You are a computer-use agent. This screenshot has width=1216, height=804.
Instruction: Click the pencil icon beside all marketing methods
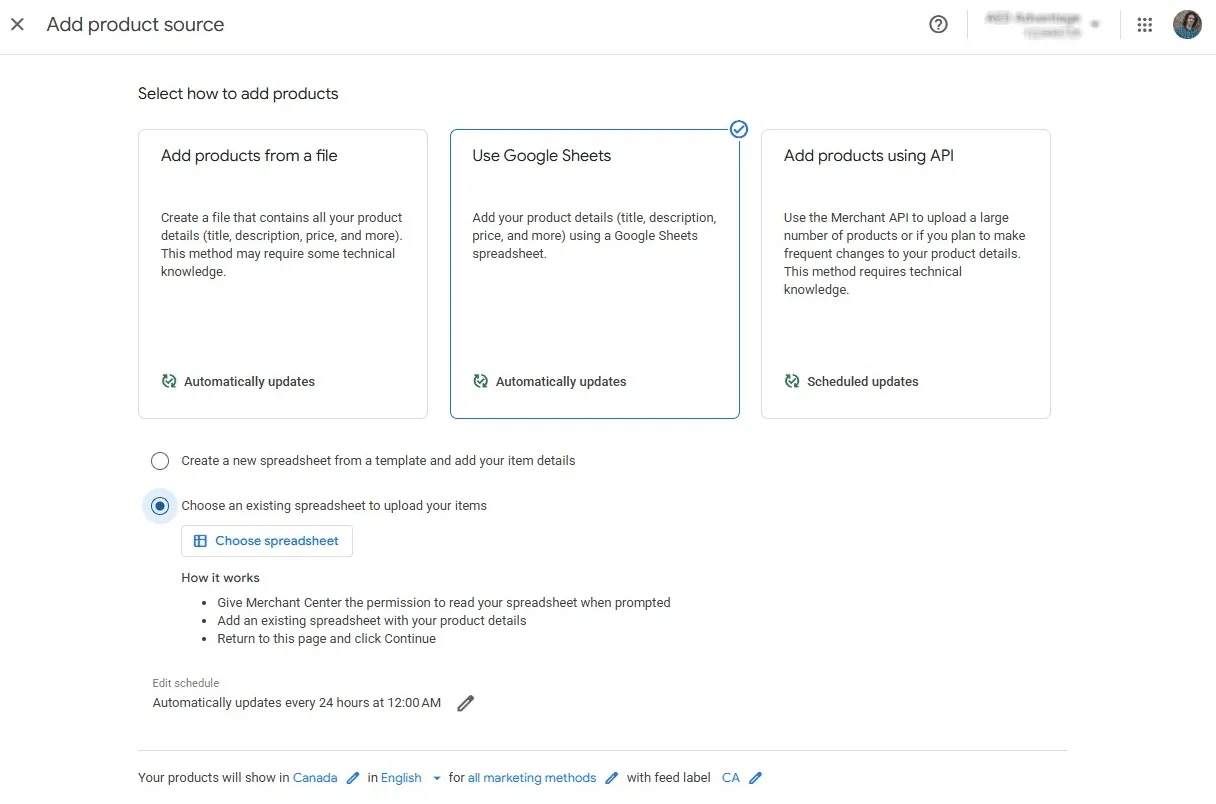(610, 777)
